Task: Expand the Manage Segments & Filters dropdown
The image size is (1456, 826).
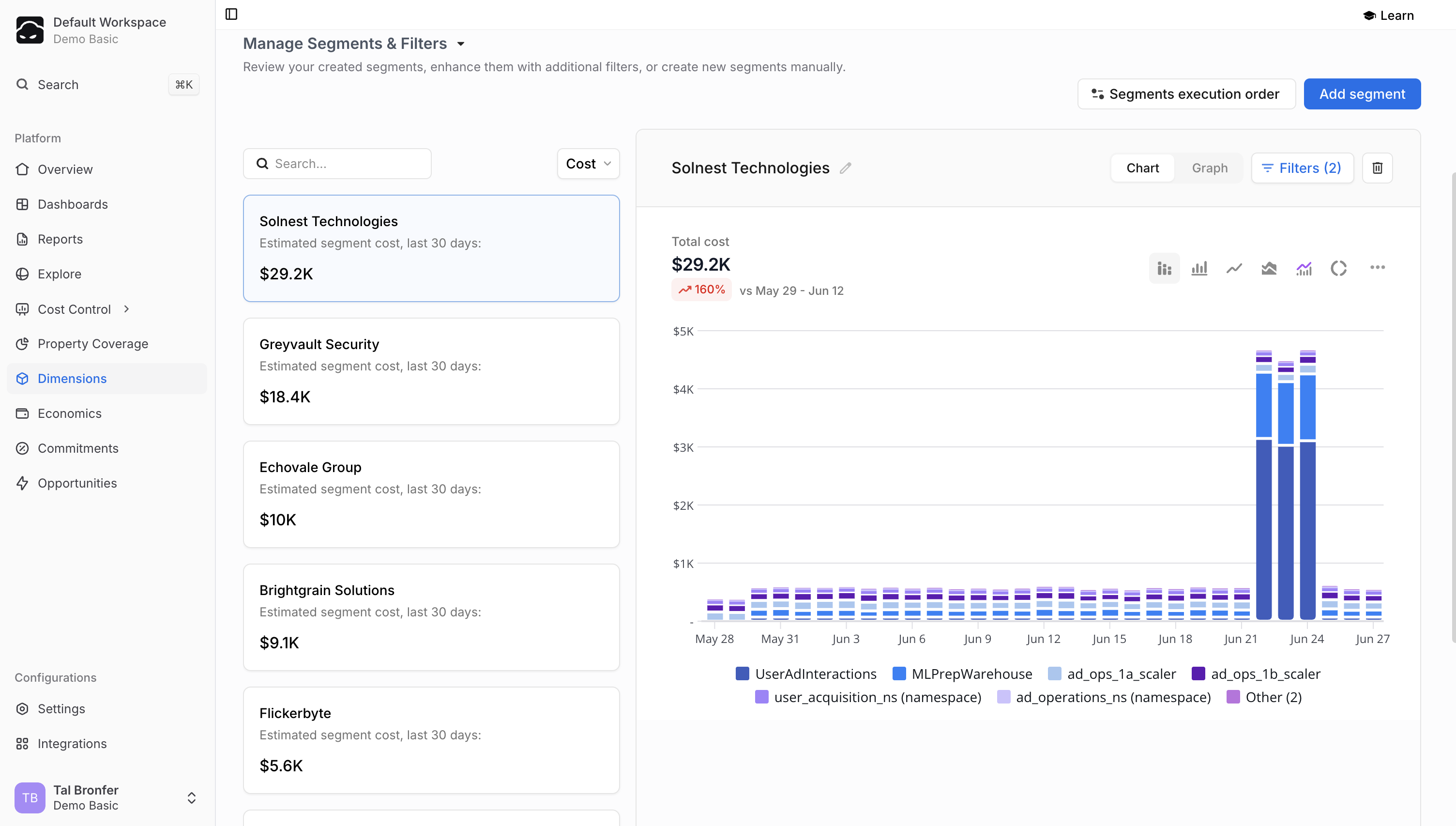Action: tap(461, 44)
